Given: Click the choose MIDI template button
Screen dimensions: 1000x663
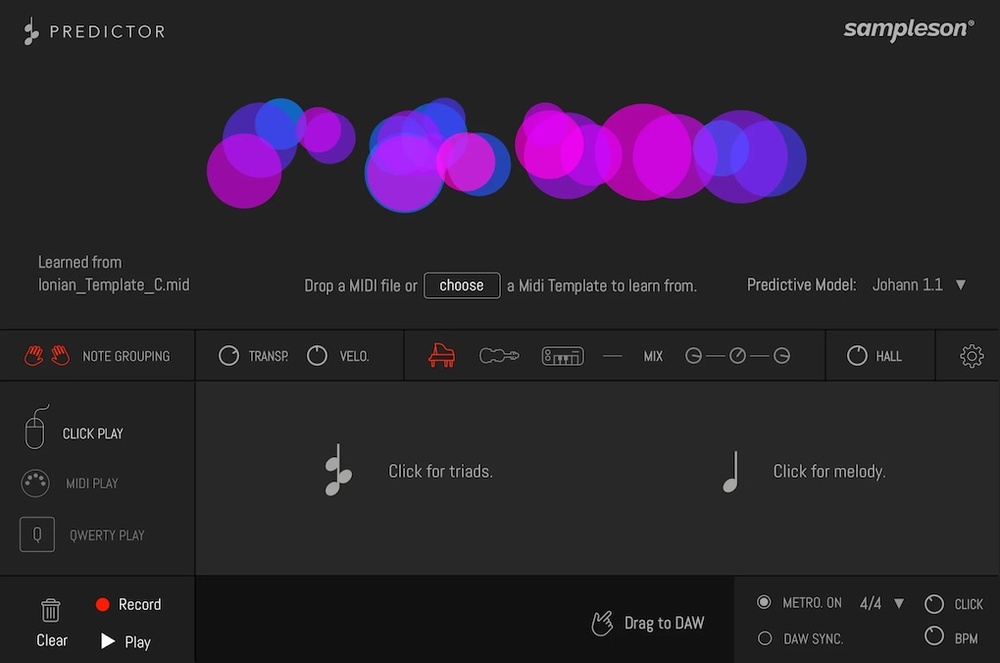Looking at the screenshot, I should (x=462, y=285).
